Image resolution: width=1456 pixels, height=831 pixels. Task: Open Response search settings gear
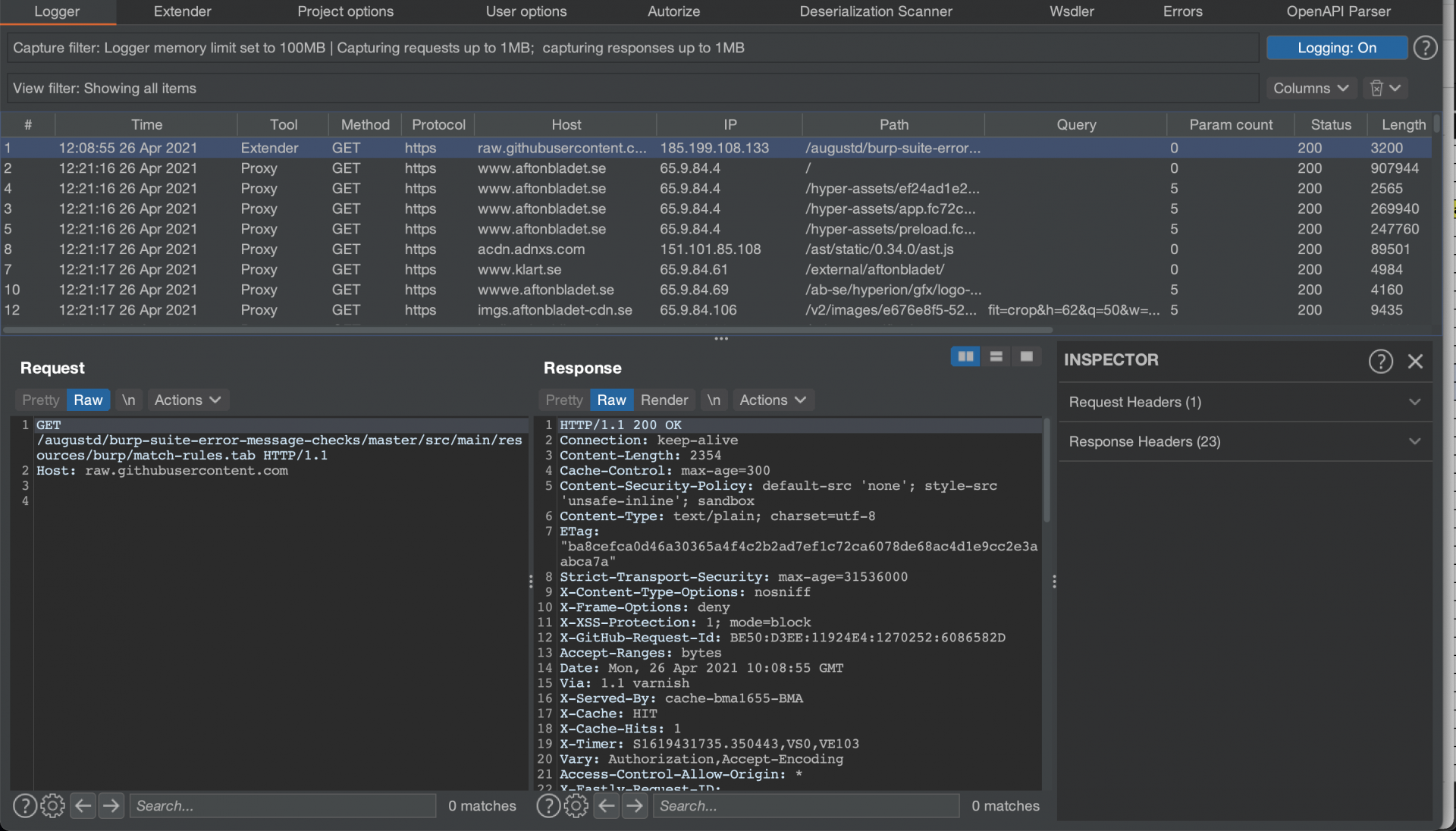click(x=576, y=805)
